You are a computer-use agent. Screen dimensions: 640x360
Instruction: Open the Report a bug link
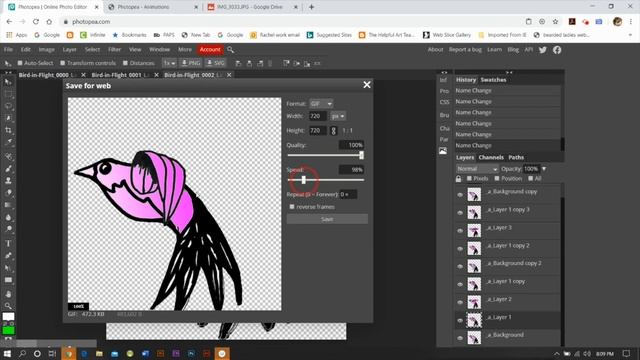coord(465,49)
